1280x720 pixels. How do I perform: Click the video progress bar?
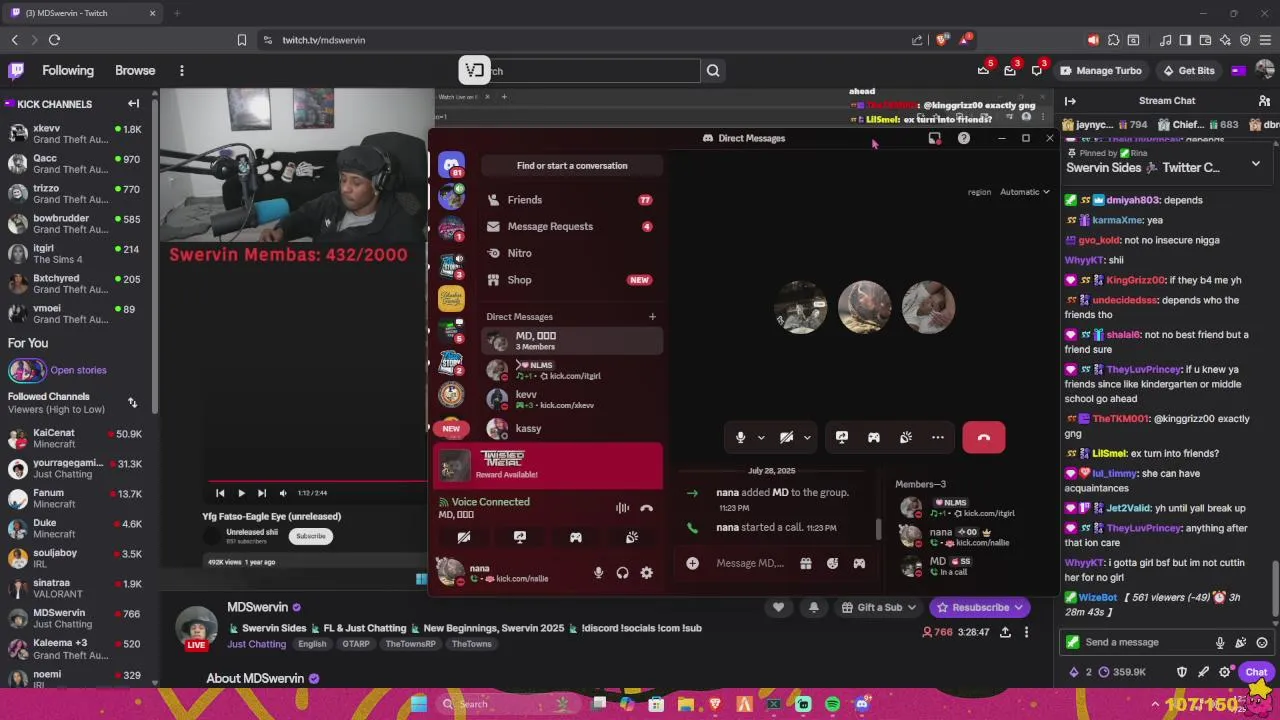tap(317, 481)
